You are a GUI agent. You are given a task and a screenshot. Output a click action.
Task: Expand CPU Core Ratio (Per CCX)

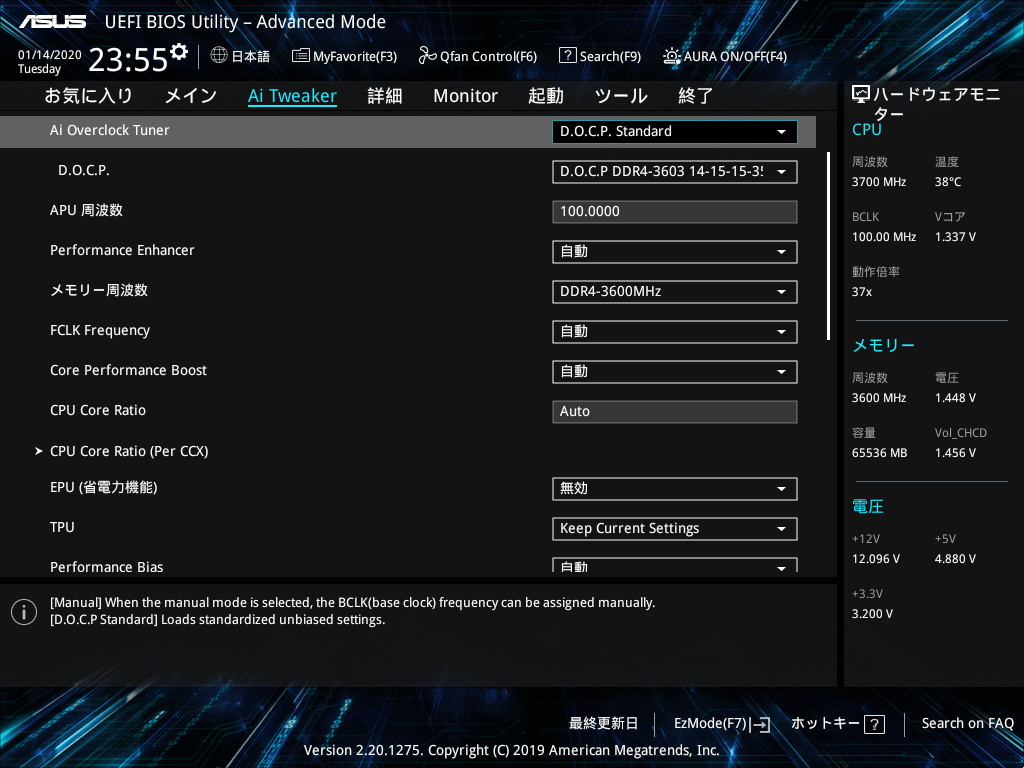(x=129, y=451)
